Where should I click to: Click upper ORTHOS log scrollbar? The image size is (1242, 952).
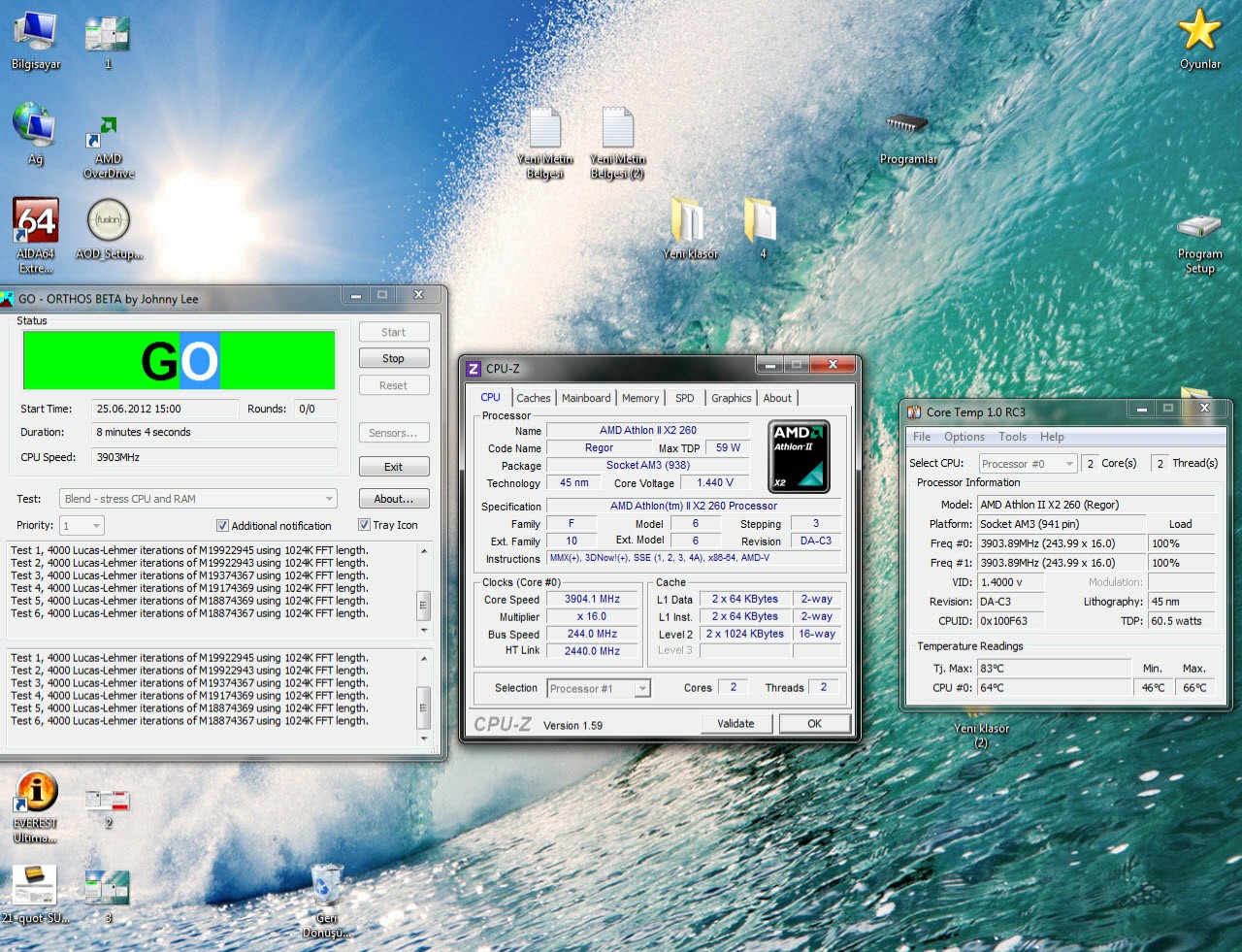pos(423,590)
